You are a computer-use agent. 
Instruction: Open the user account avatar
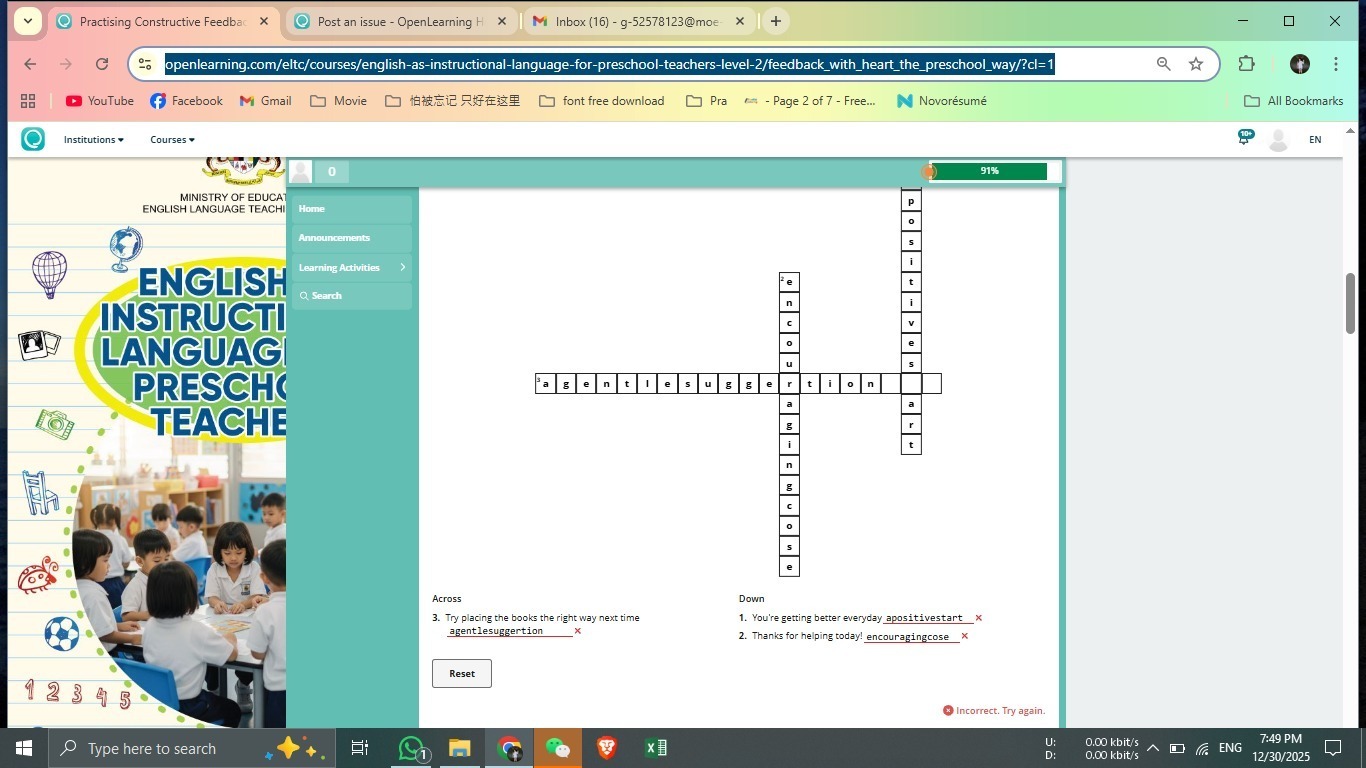point(1278,140)
